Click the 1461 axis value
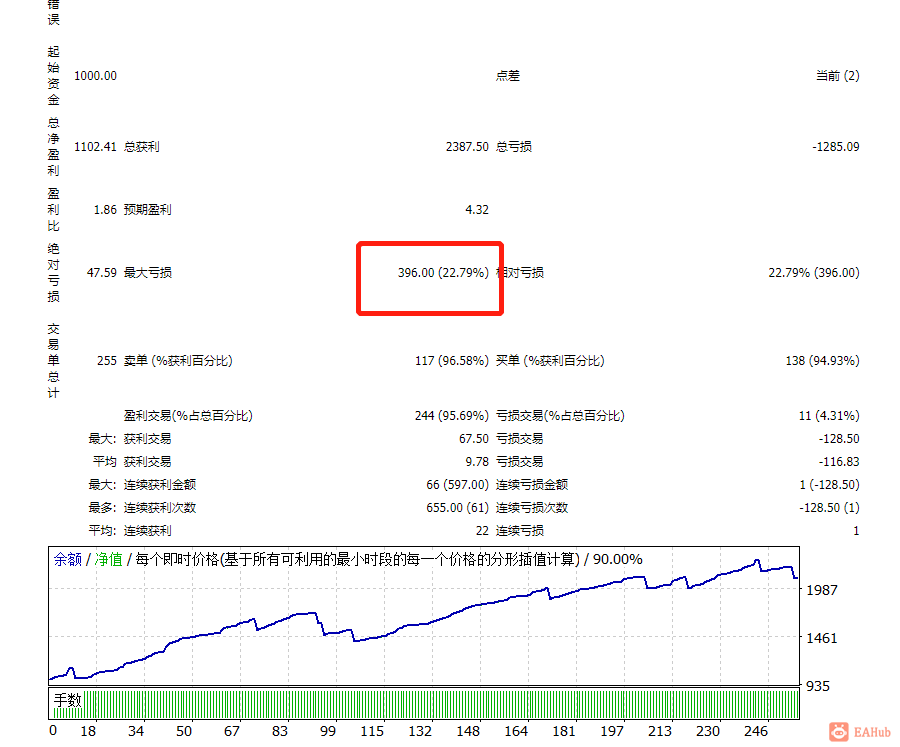The height and width of the screenshot is (747, 900). point(822,638)
